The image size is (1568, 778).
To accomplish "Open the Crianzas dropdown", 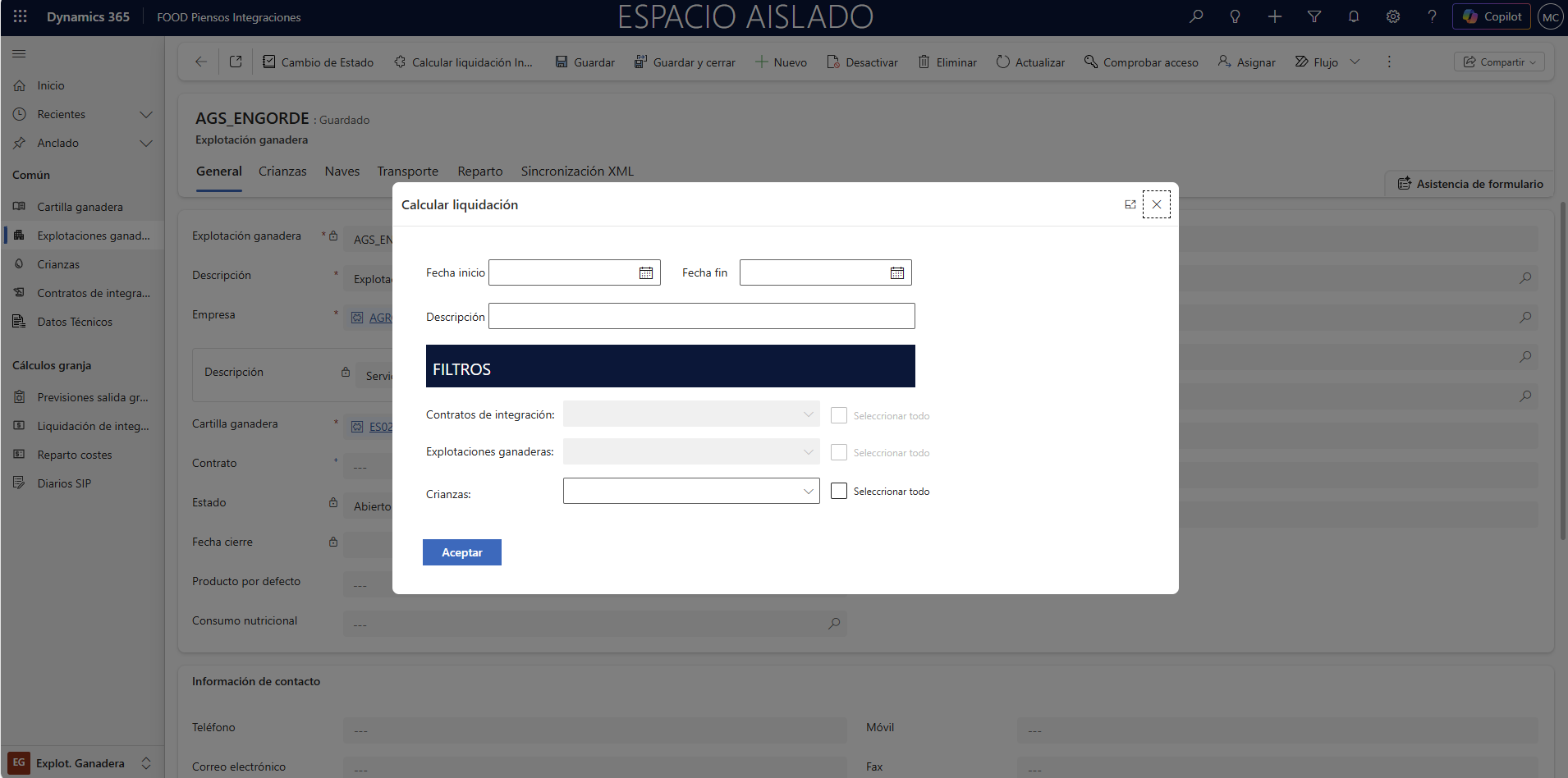I will click(x=691, y=491).
